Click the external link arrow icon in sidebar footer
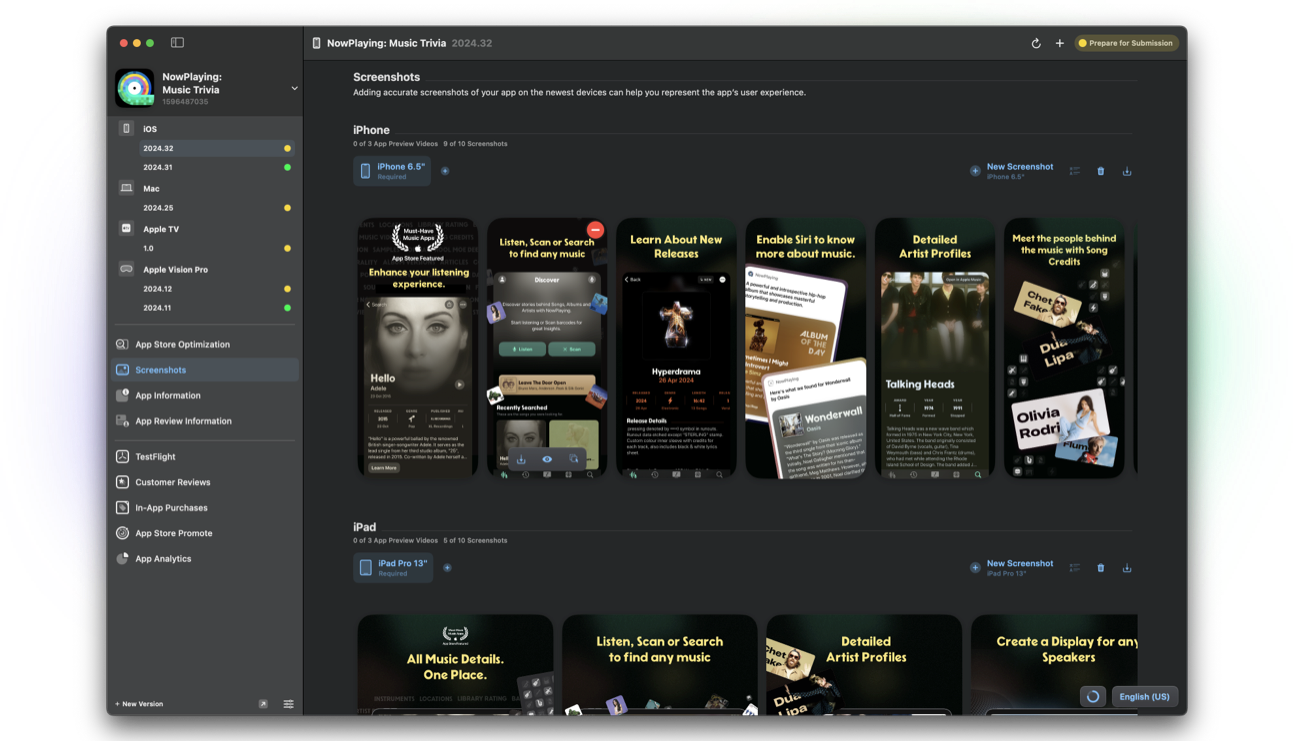Screen dimensions: 1293x741 click(x=263, y=704)
